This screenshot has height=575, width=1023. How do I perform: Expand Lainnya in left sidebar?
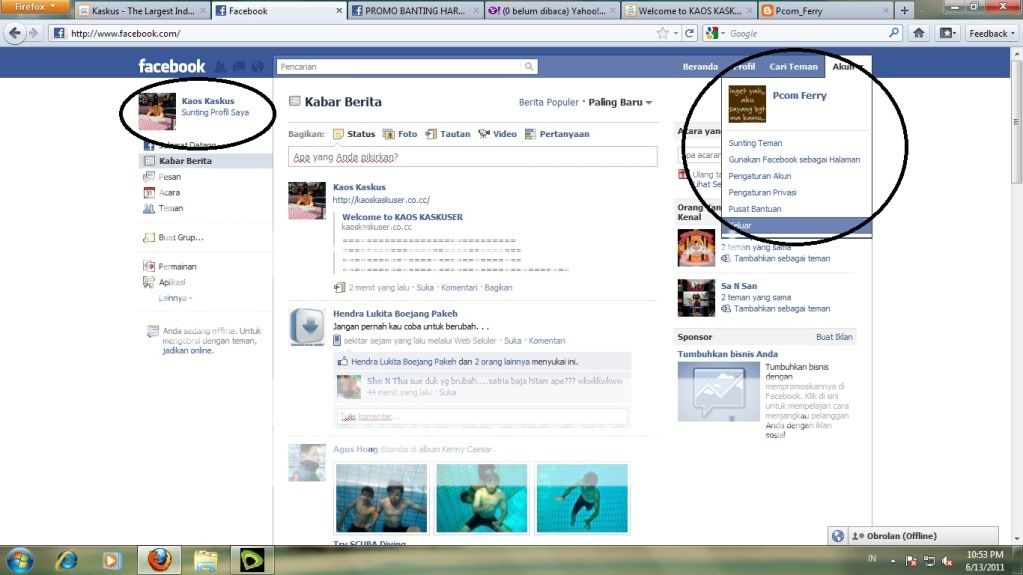pos(175,298)
